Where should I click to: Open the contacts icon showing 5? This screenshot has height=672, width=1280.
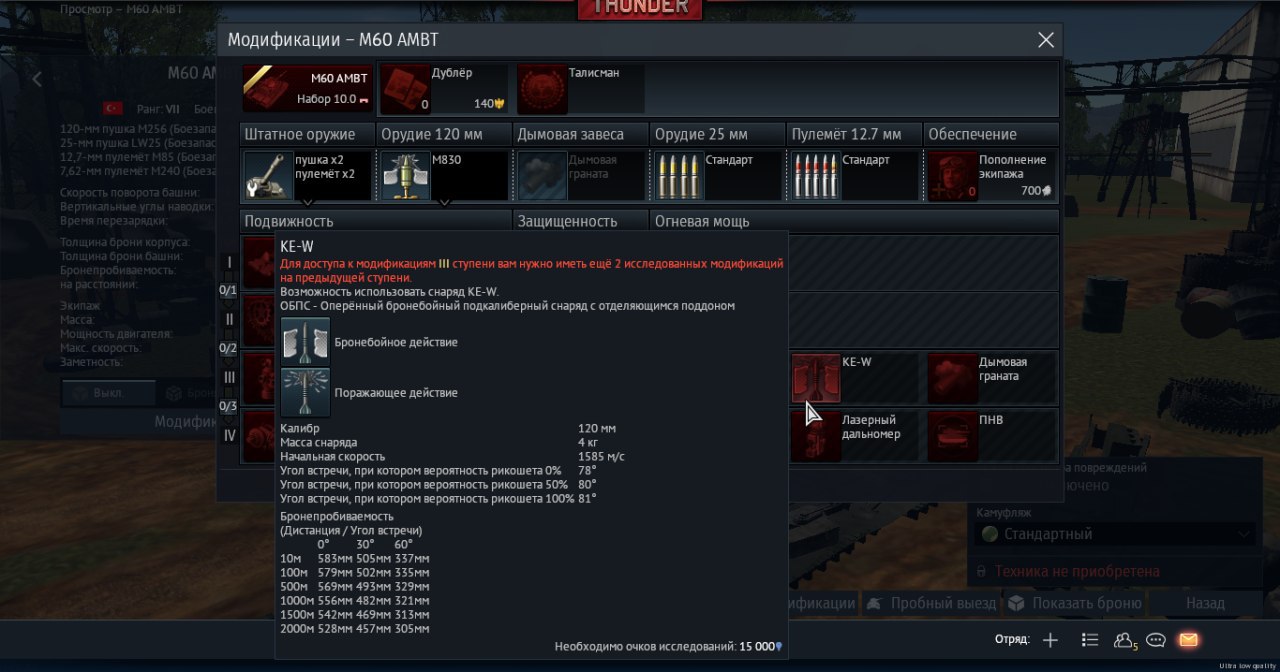click(x=1125, y=640)
